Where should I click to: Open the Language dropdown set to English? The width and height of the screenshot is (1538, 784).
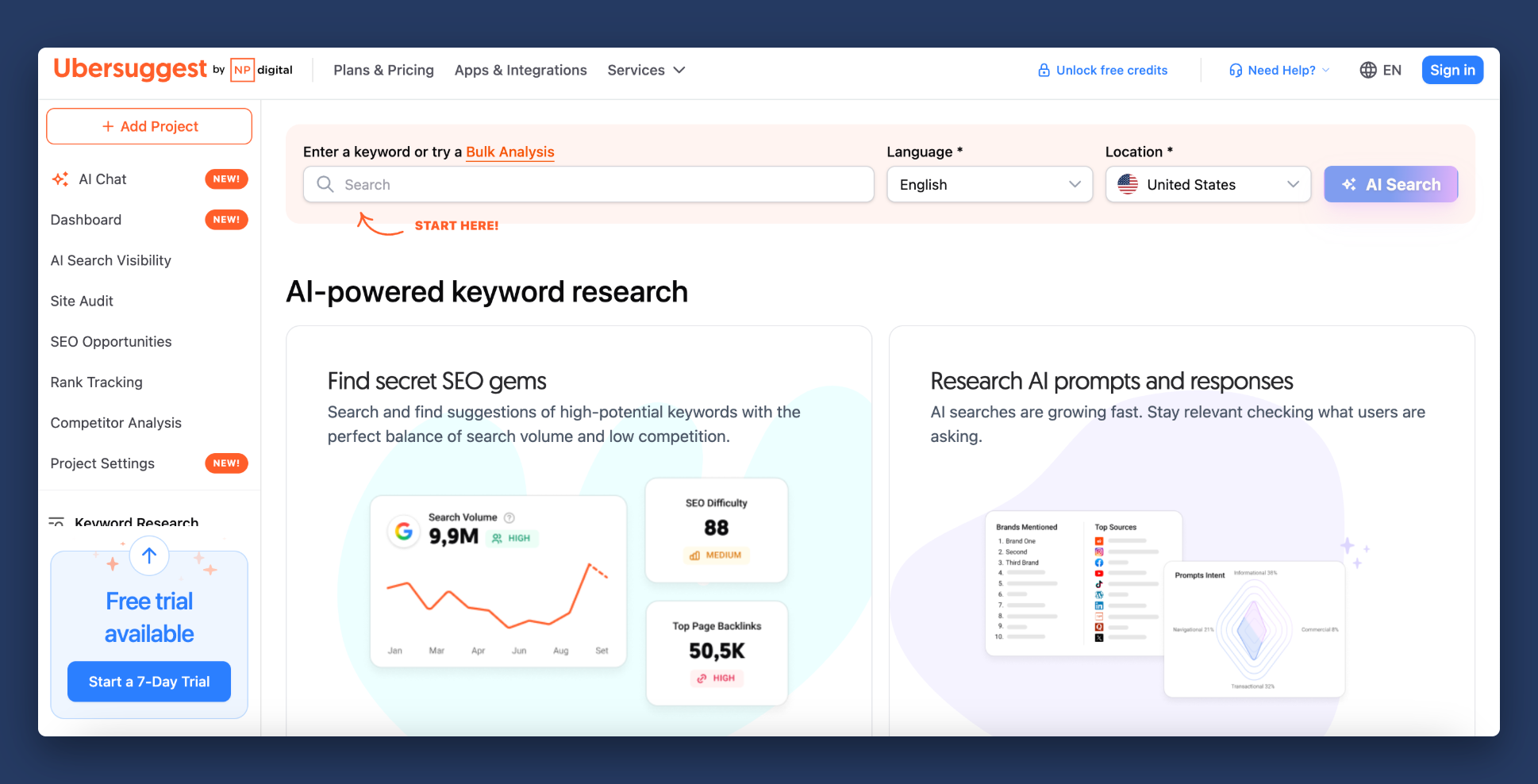990,184
